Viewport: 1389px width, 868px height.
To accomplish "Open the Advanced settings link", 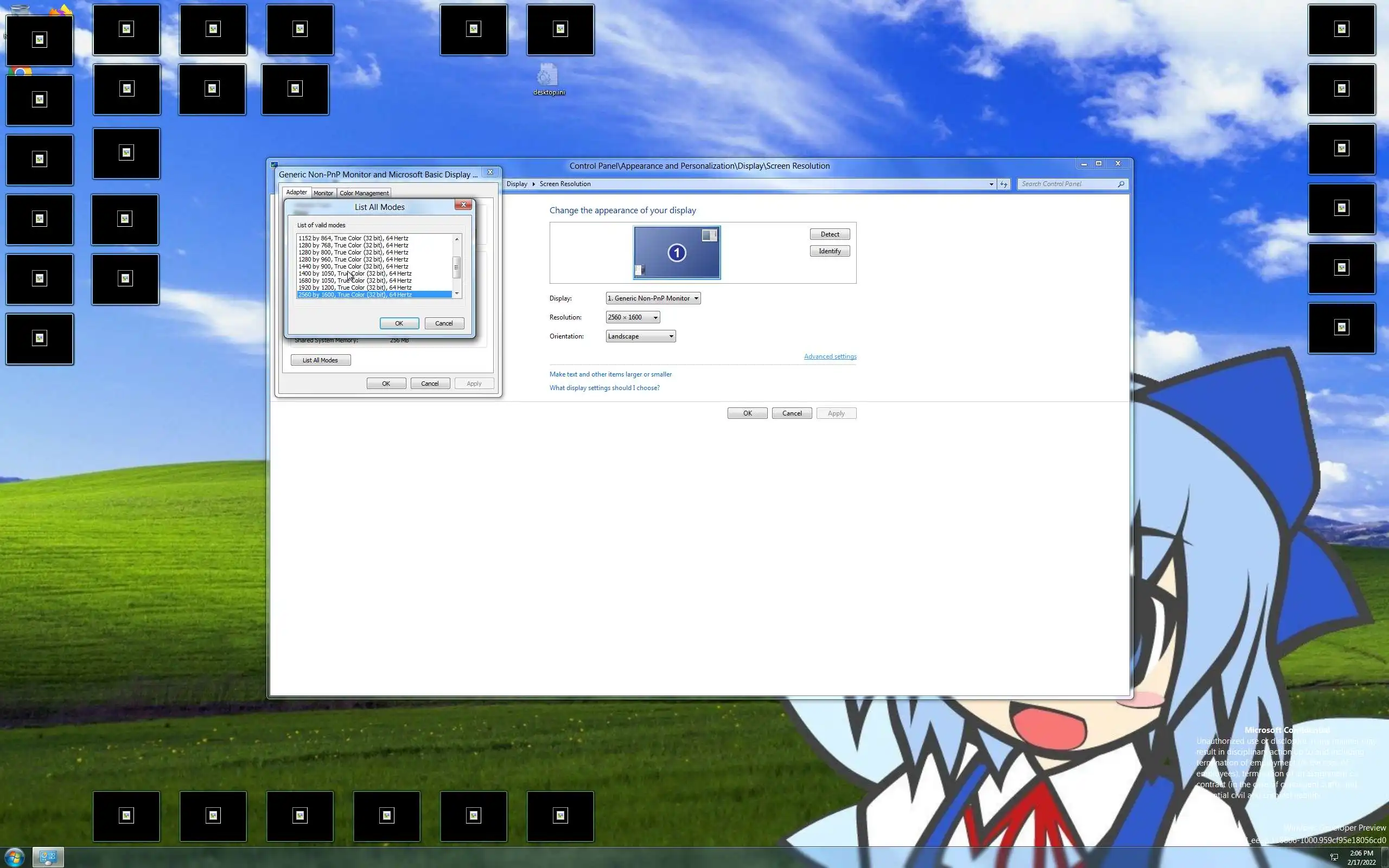I will (x=830, y=356).
